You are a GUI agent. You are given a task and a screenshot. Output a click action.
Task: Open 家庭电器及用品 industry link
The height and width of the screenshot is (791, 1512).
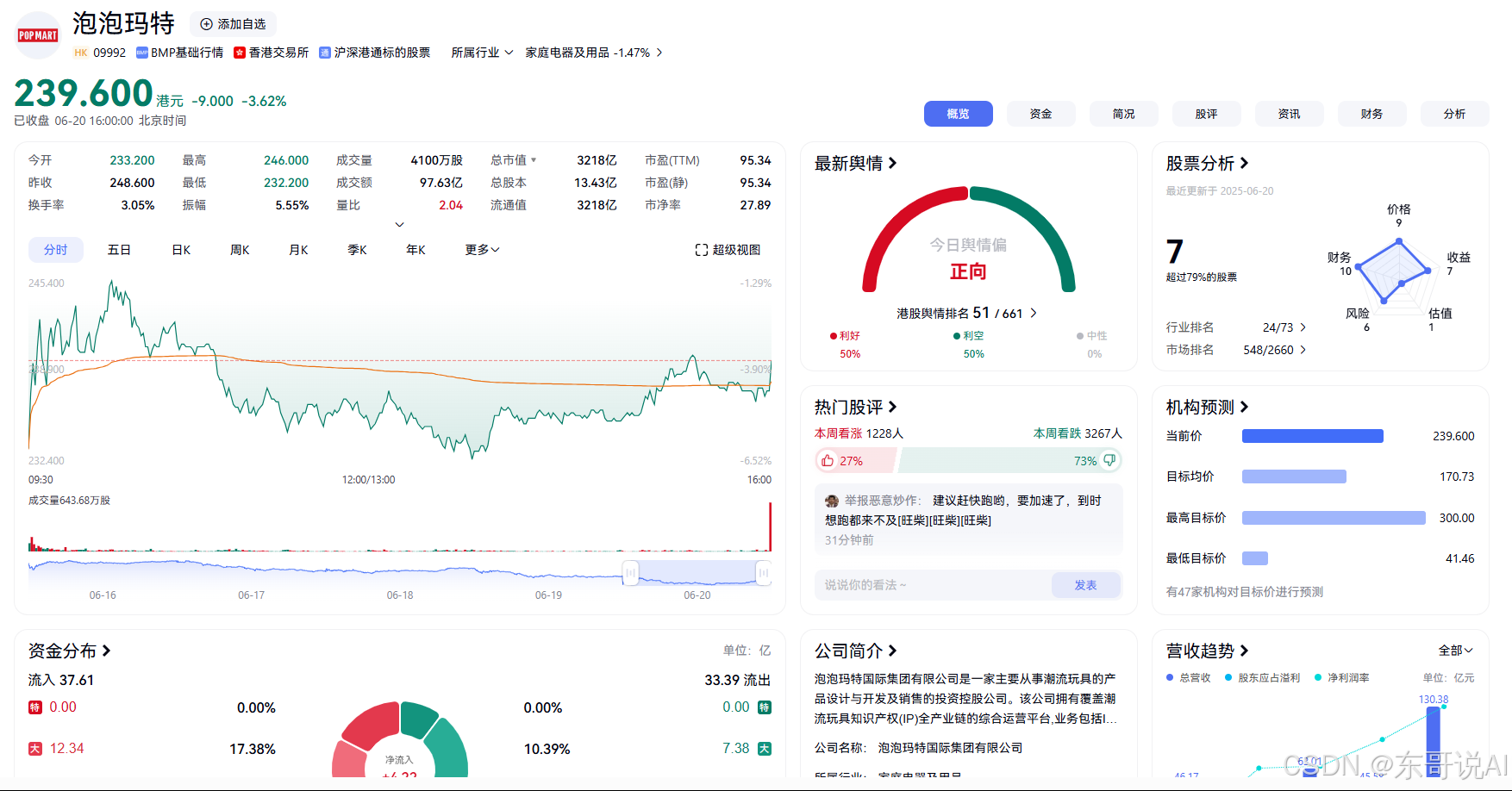click(594, 53)
